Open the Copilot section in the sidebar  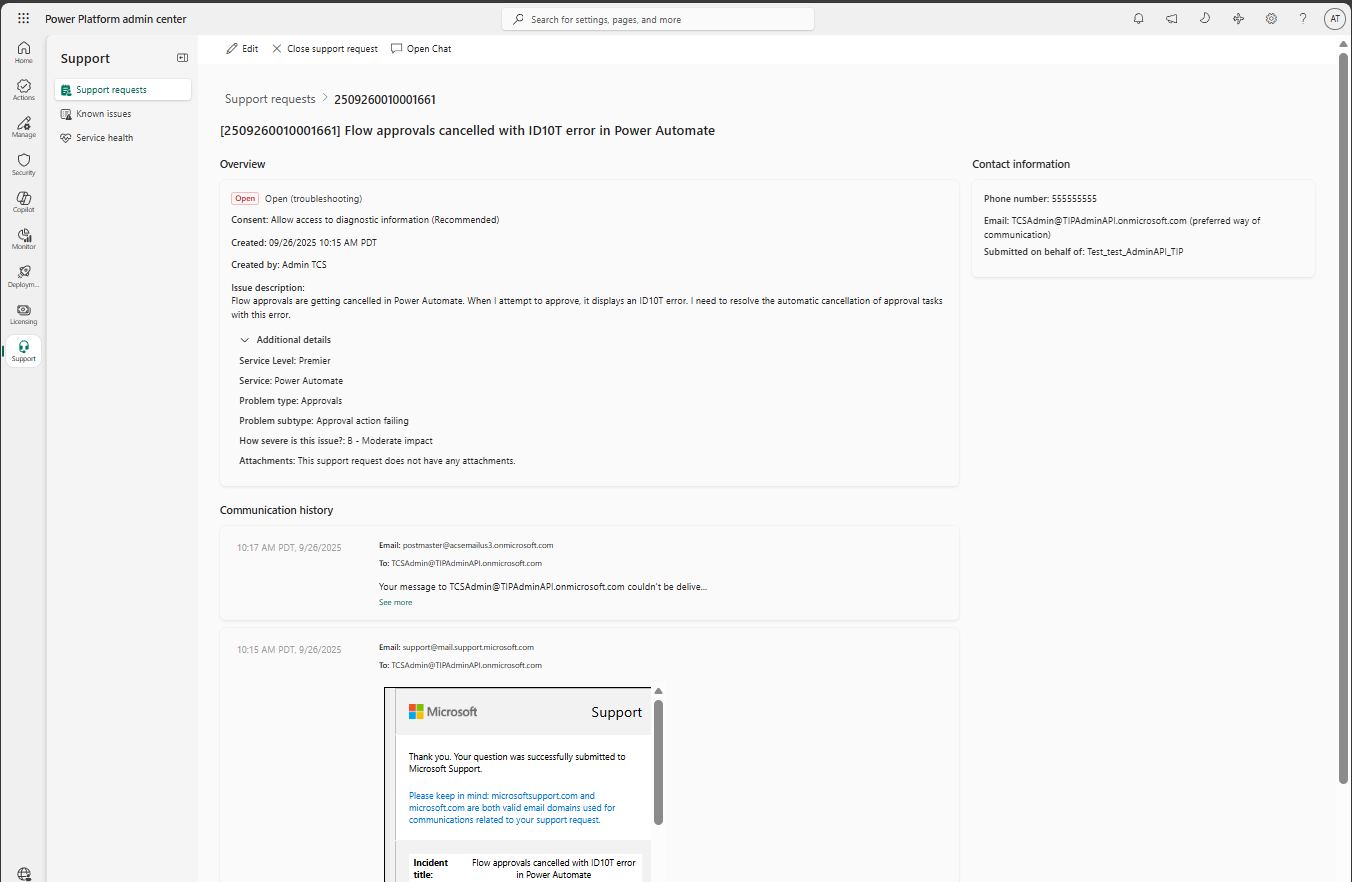pyautogui.click(x=23, y=202)
